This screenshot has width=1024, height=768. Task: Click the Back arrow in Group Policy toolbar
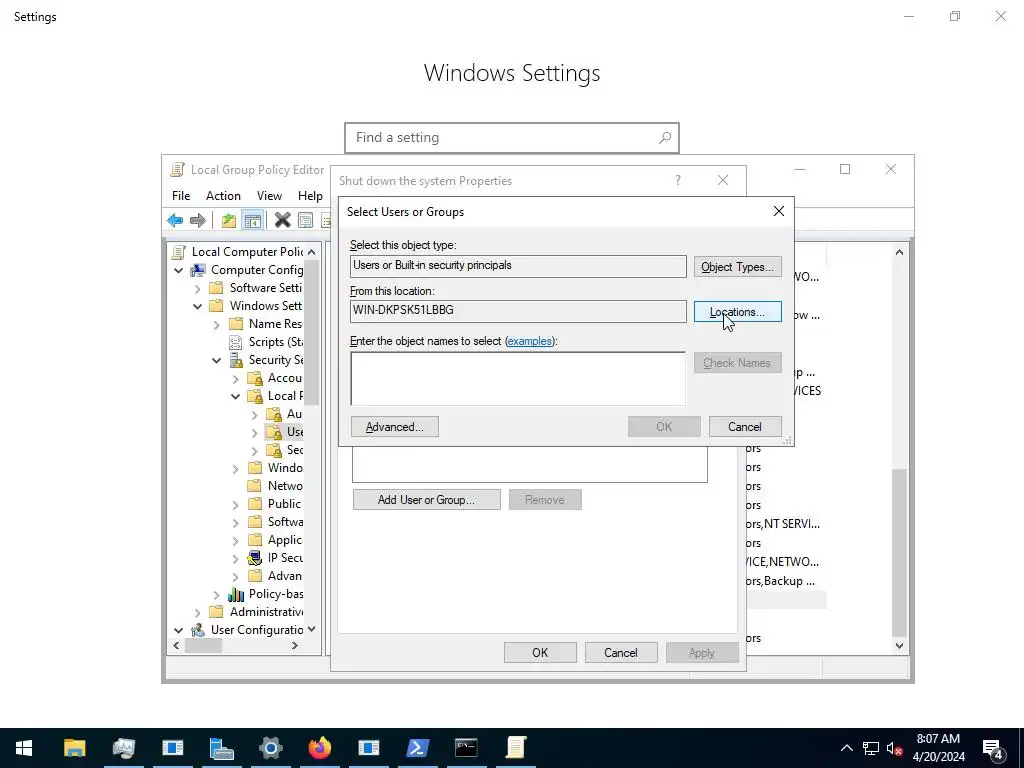click(174, 221)
